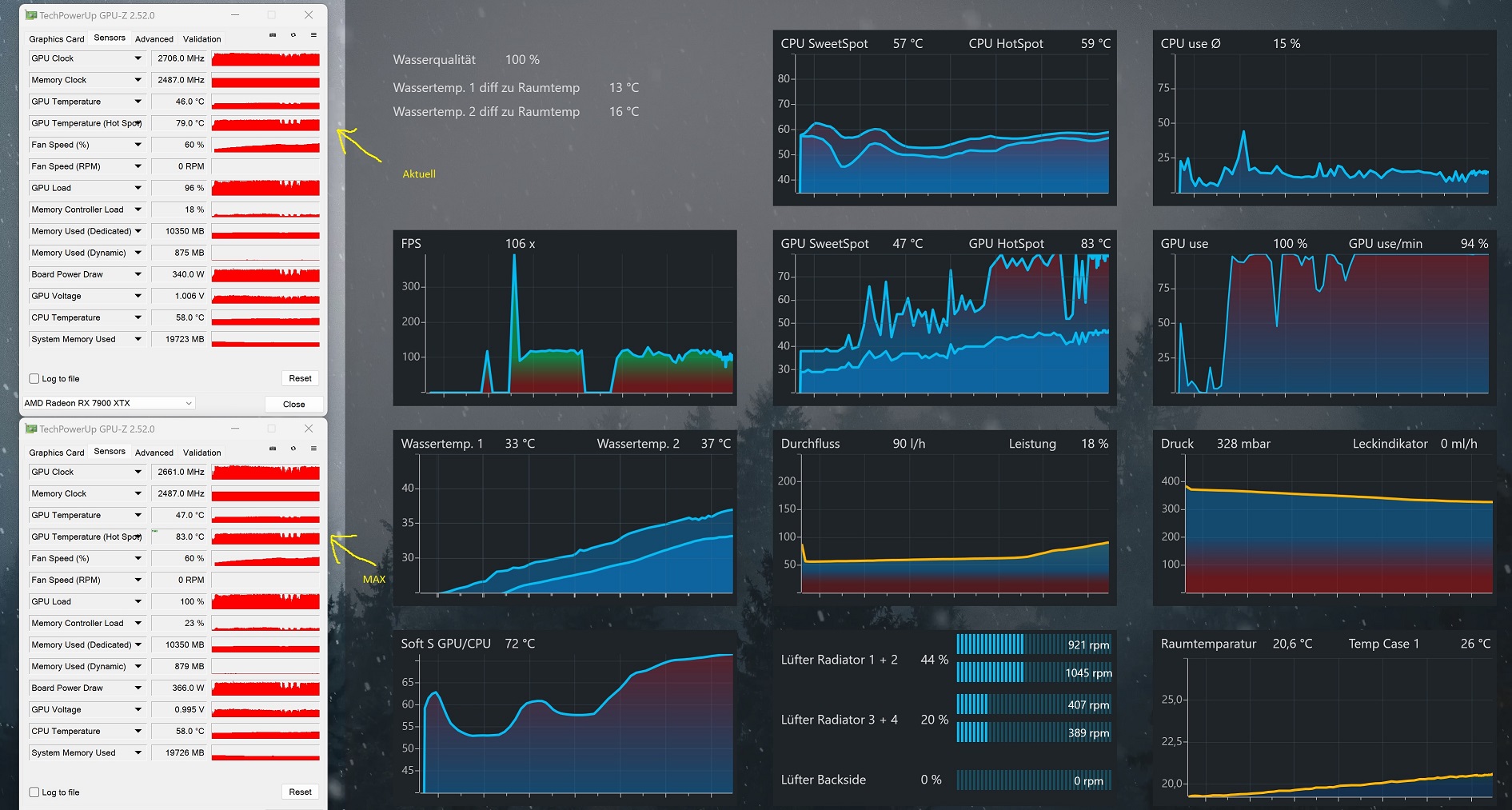The height and width of the screenshot is (810, 1512).
Task: Click the screenshot camera icon in upper GPU-Z window
Action: click(273, 35)
